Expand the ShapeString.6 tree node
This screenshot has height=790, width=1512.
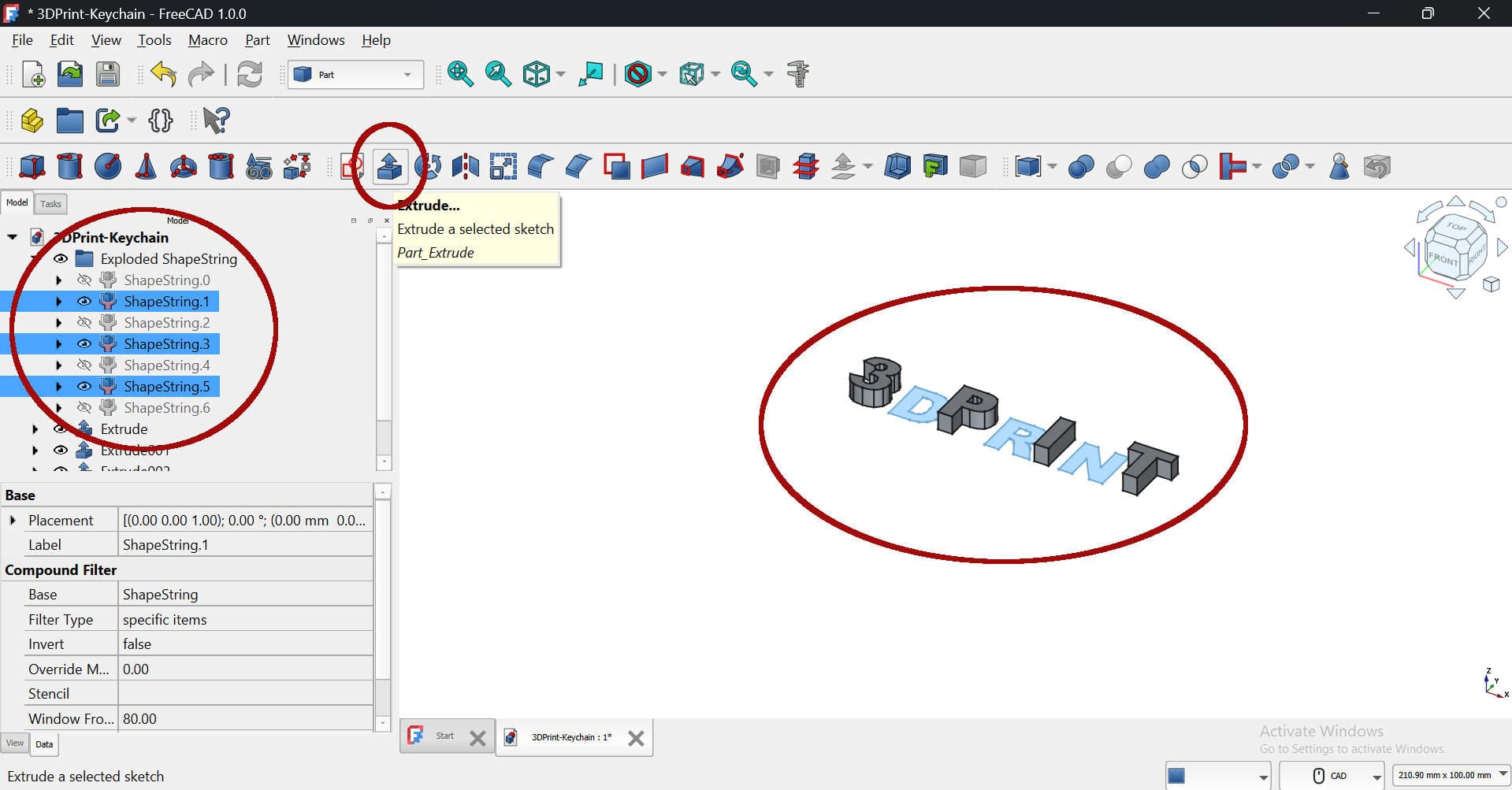58,407
